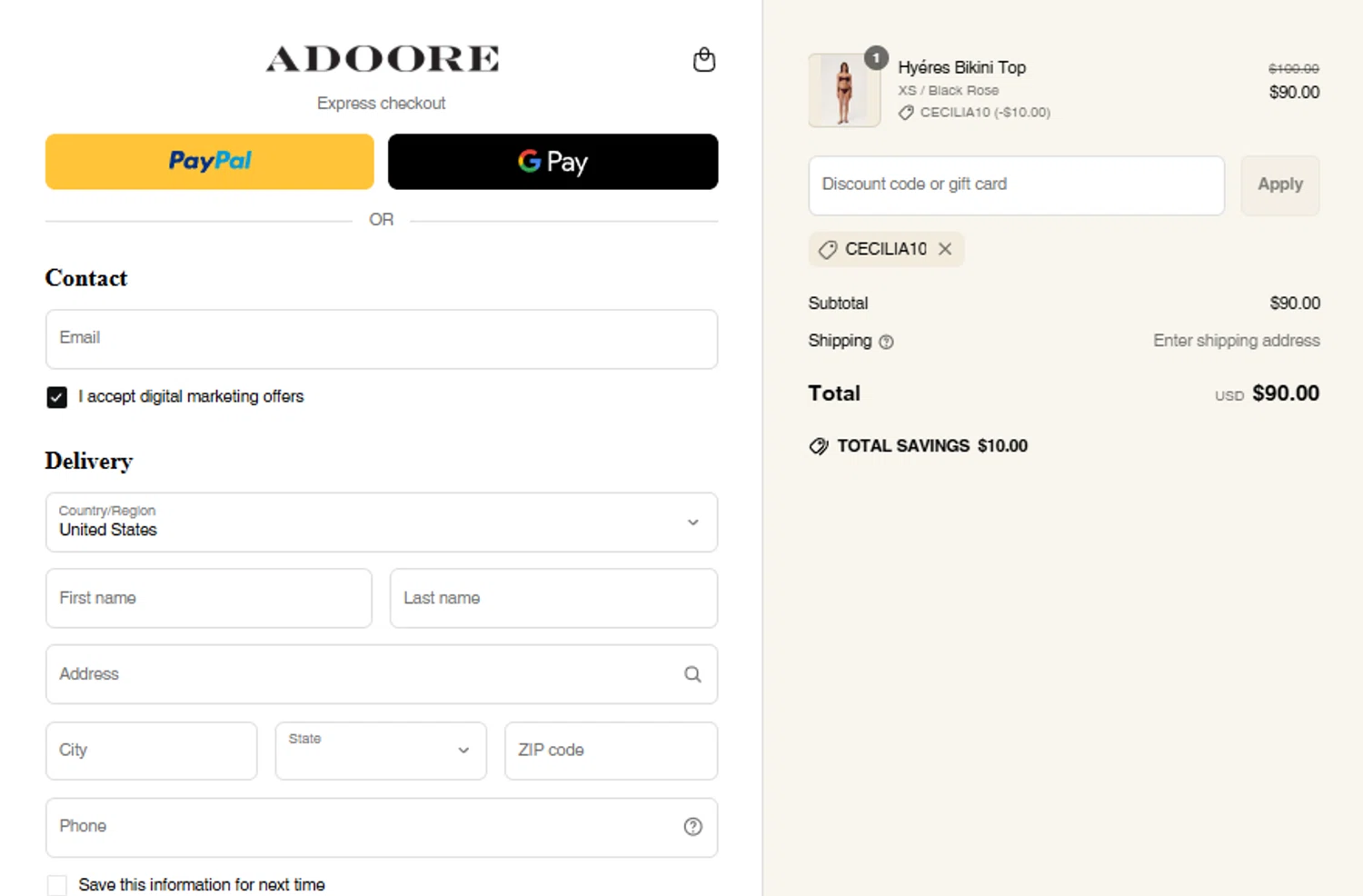Click the item quantity badge on the thumbnail

pos(876,58)
